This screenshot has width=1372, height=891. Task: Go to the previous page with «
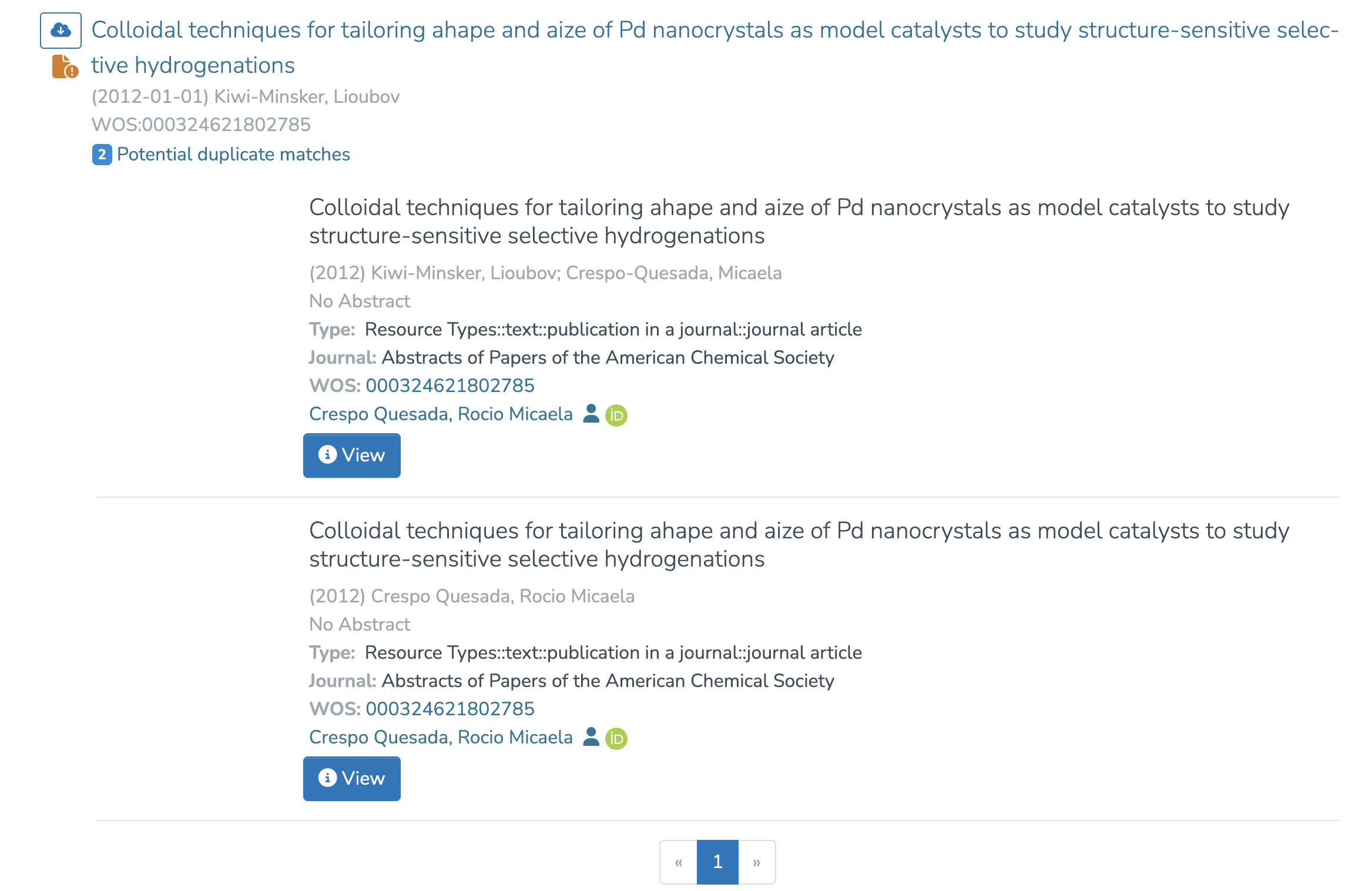coord(679,862)
